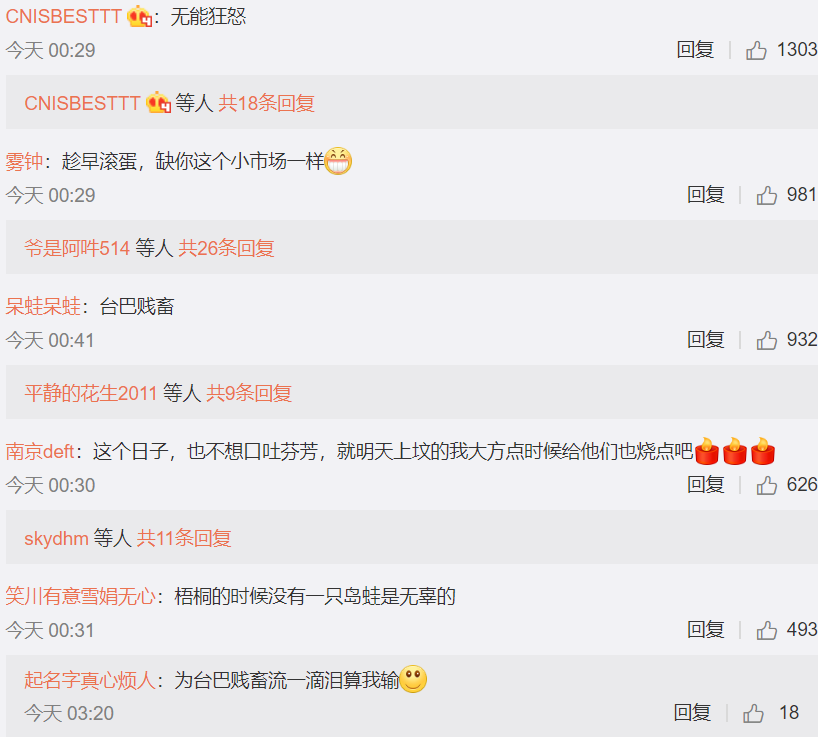Click crown badge in CNISBESTTT reply summary
The height and width of the screenshot is (737, 818).
(x=158, y=103)
